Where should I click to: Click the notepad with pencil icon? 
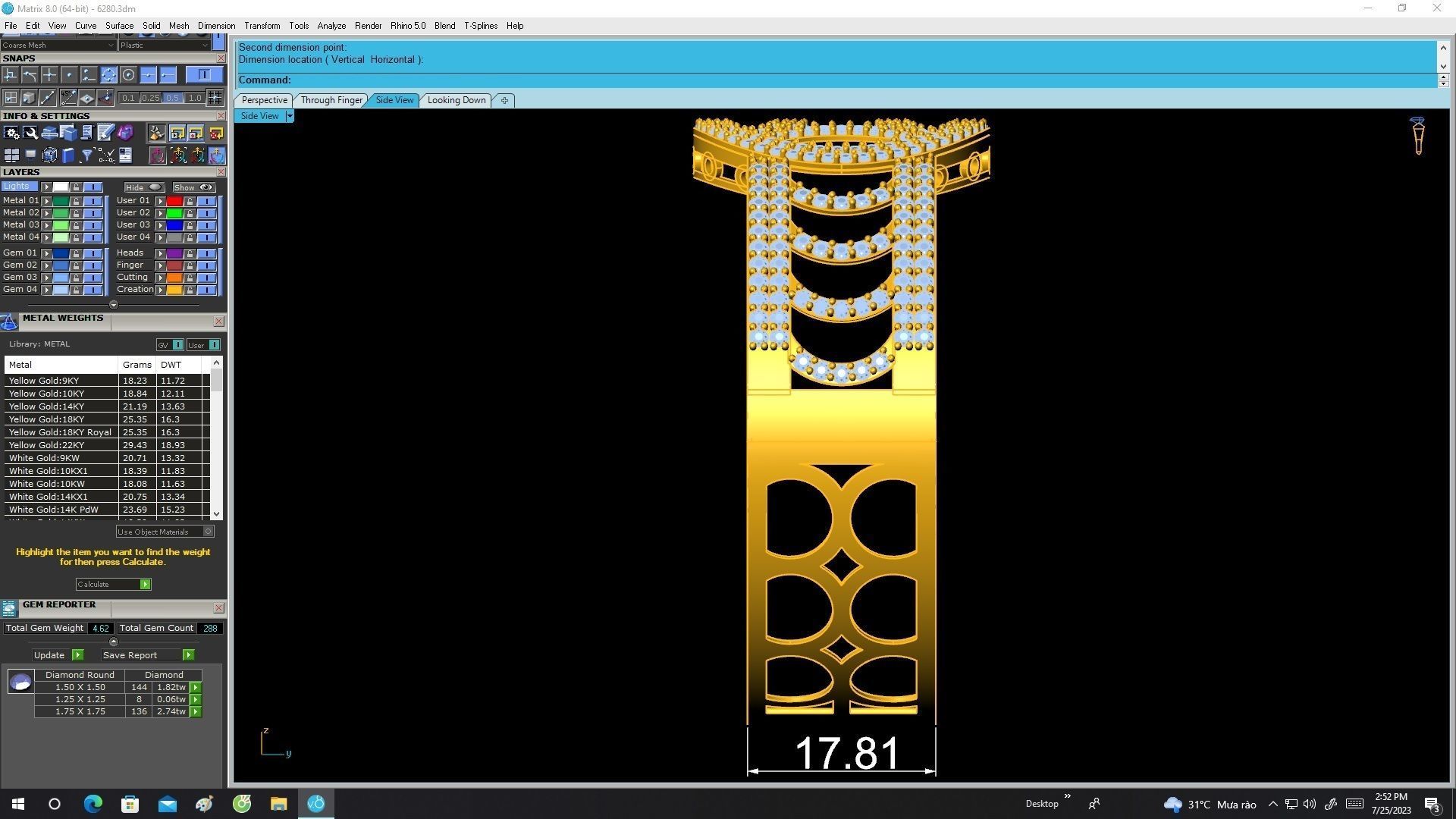[105, 133]
